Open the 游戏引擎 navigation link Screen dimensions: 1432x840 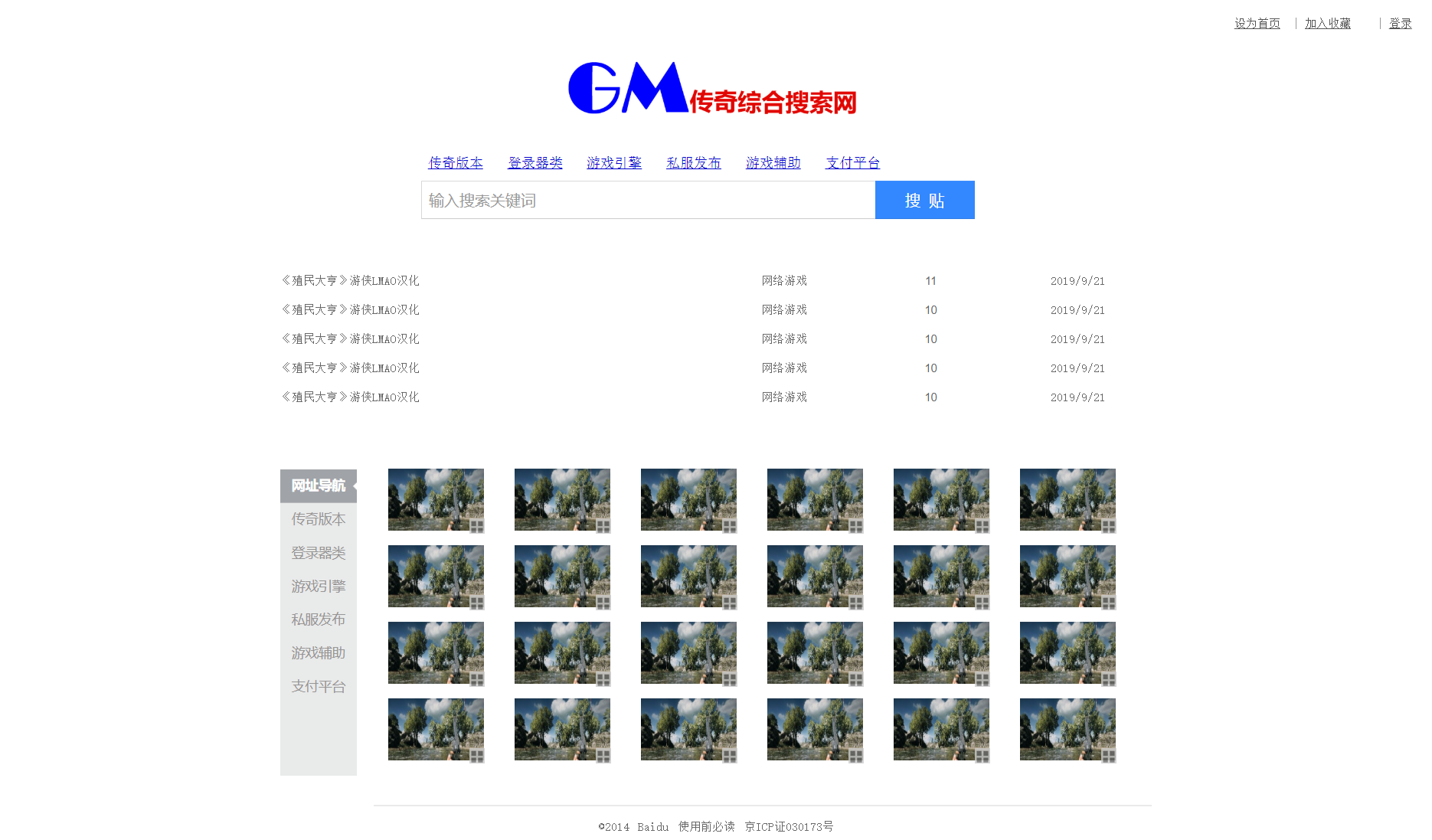click(x=614, y=162)
